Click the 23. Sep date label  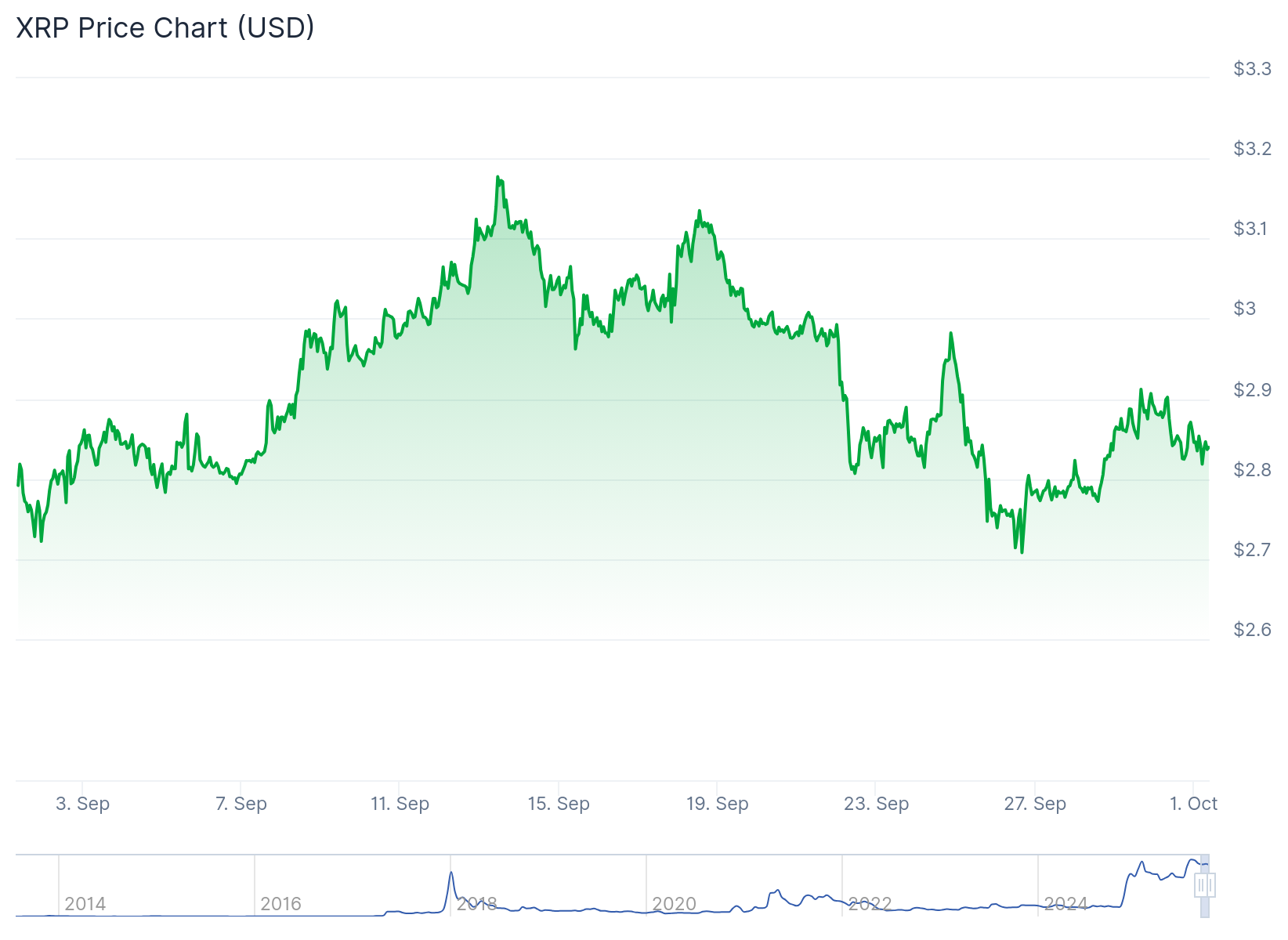tap(876, 804)
